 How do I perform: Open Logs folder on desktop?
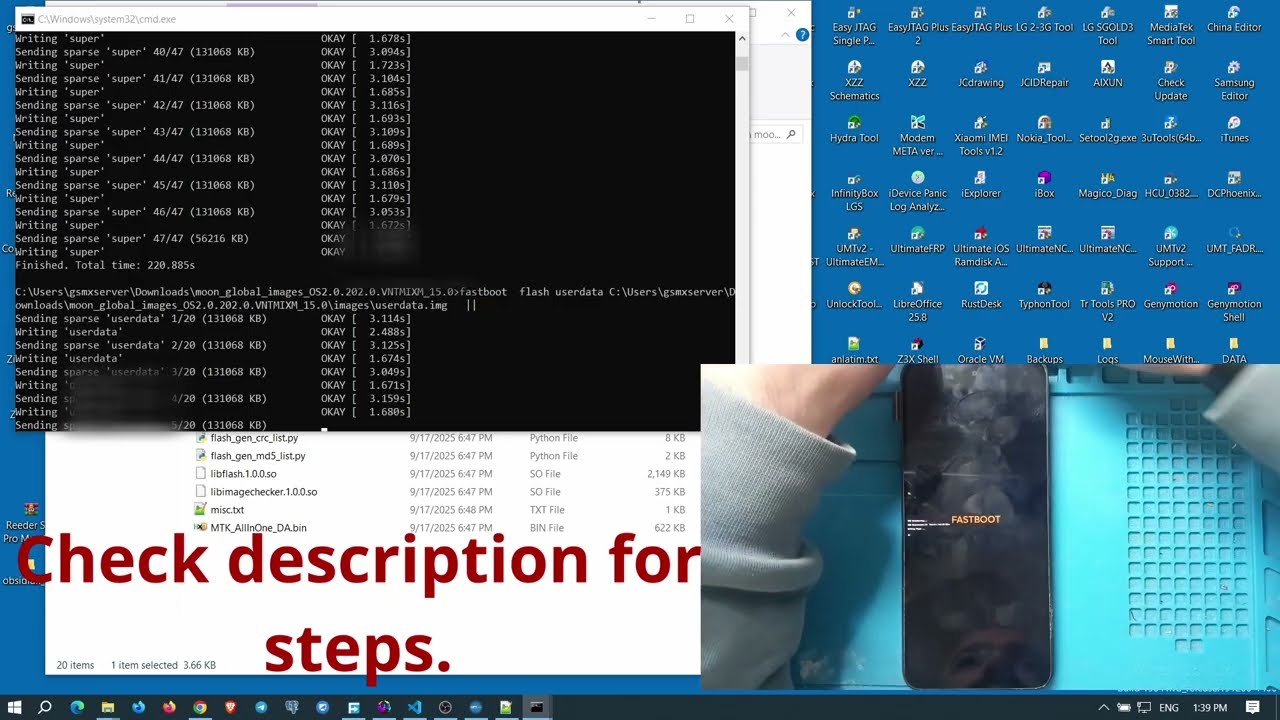(1107, 351)
